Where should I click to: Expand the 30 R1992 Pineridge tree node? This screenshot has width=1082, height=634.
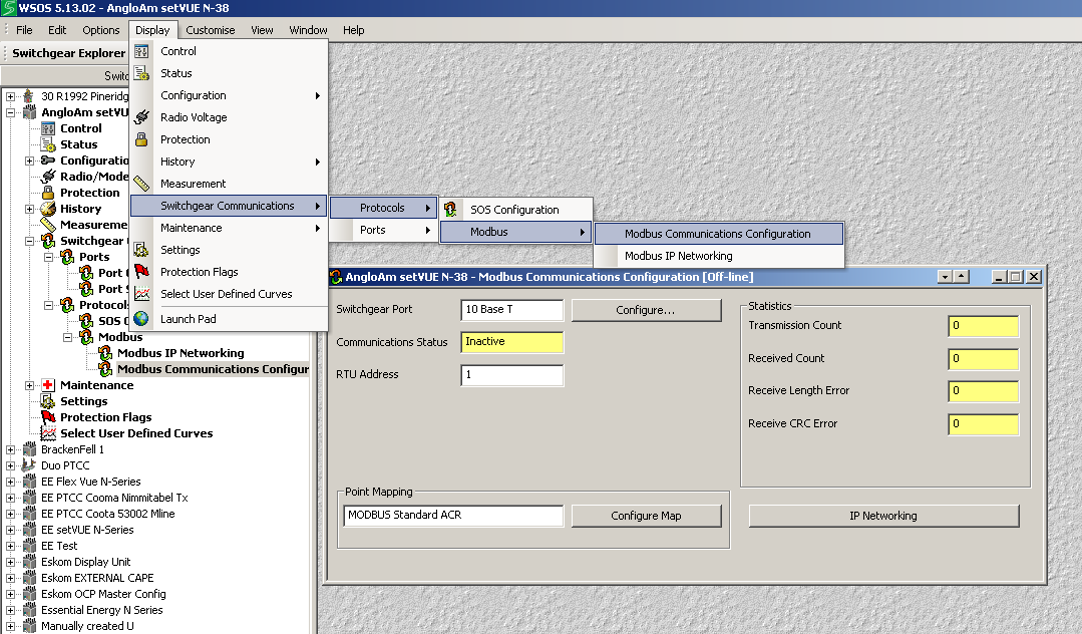pos(10,97)
